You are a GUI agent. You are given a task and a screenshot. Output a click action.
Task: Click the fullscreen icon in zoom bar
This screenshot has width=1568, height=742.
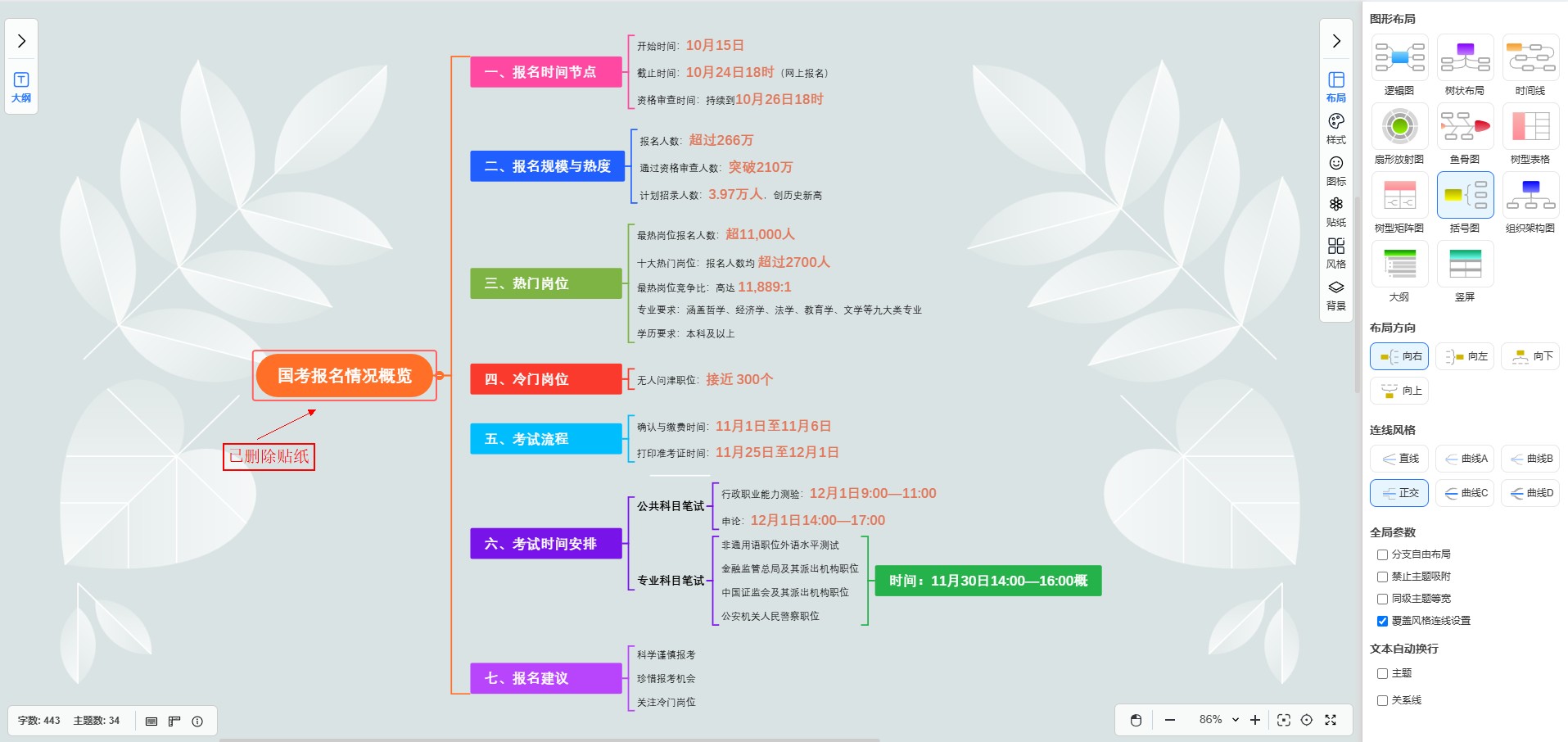[1331, 720]
